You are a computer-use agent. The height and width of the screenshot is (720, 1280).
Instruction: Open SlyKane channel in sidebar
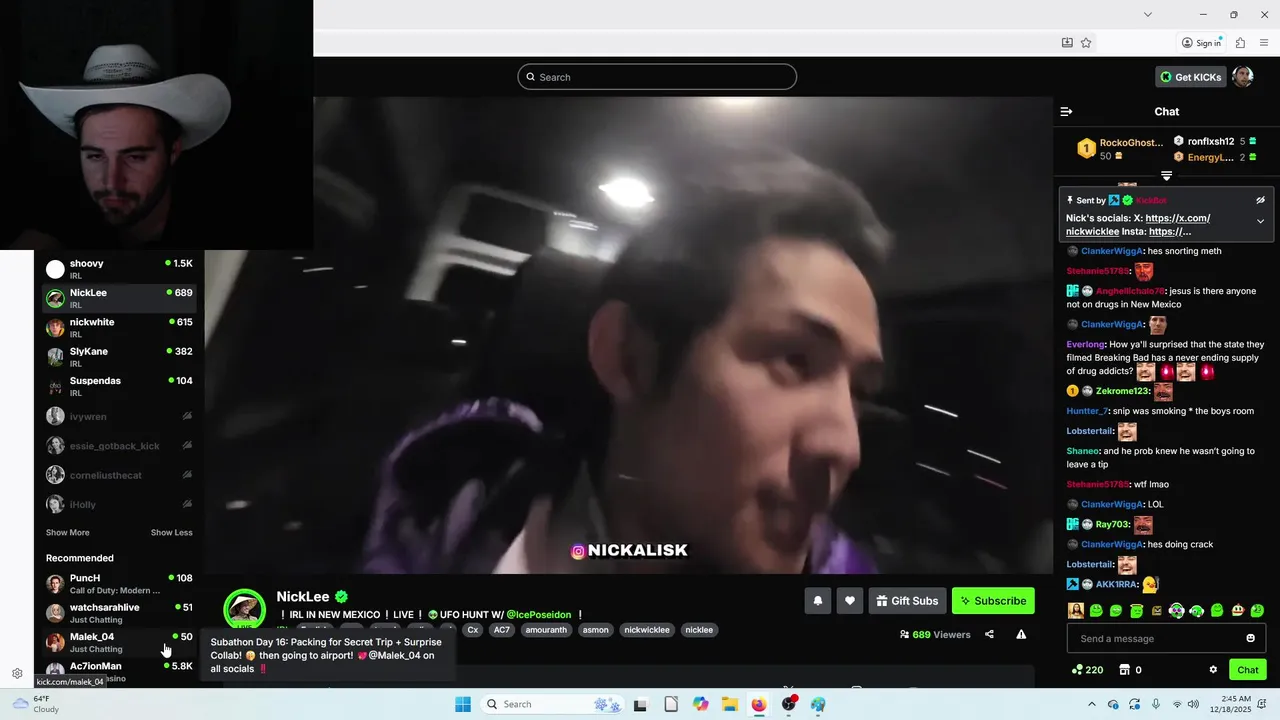(x=118, y=357)
